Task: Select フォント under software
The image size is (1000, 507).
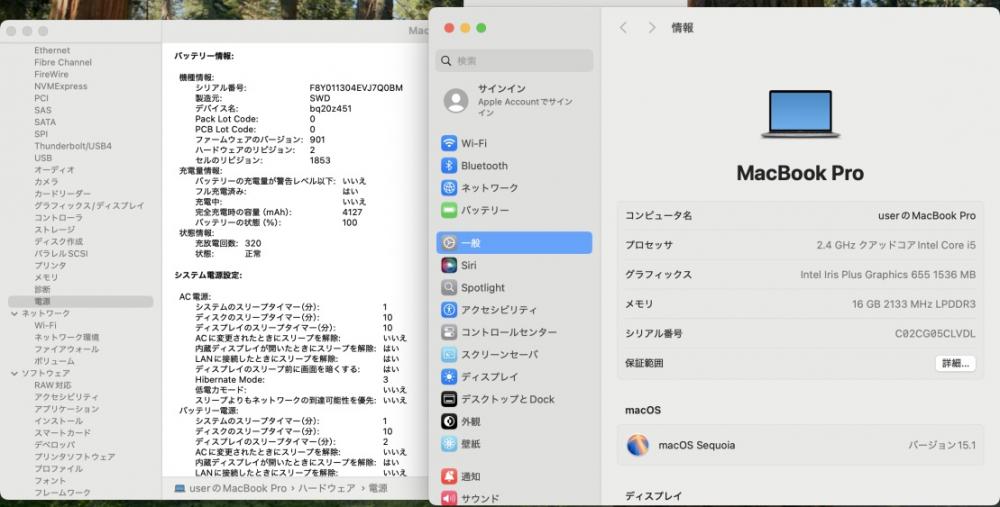Action: [x=50, y=481]
